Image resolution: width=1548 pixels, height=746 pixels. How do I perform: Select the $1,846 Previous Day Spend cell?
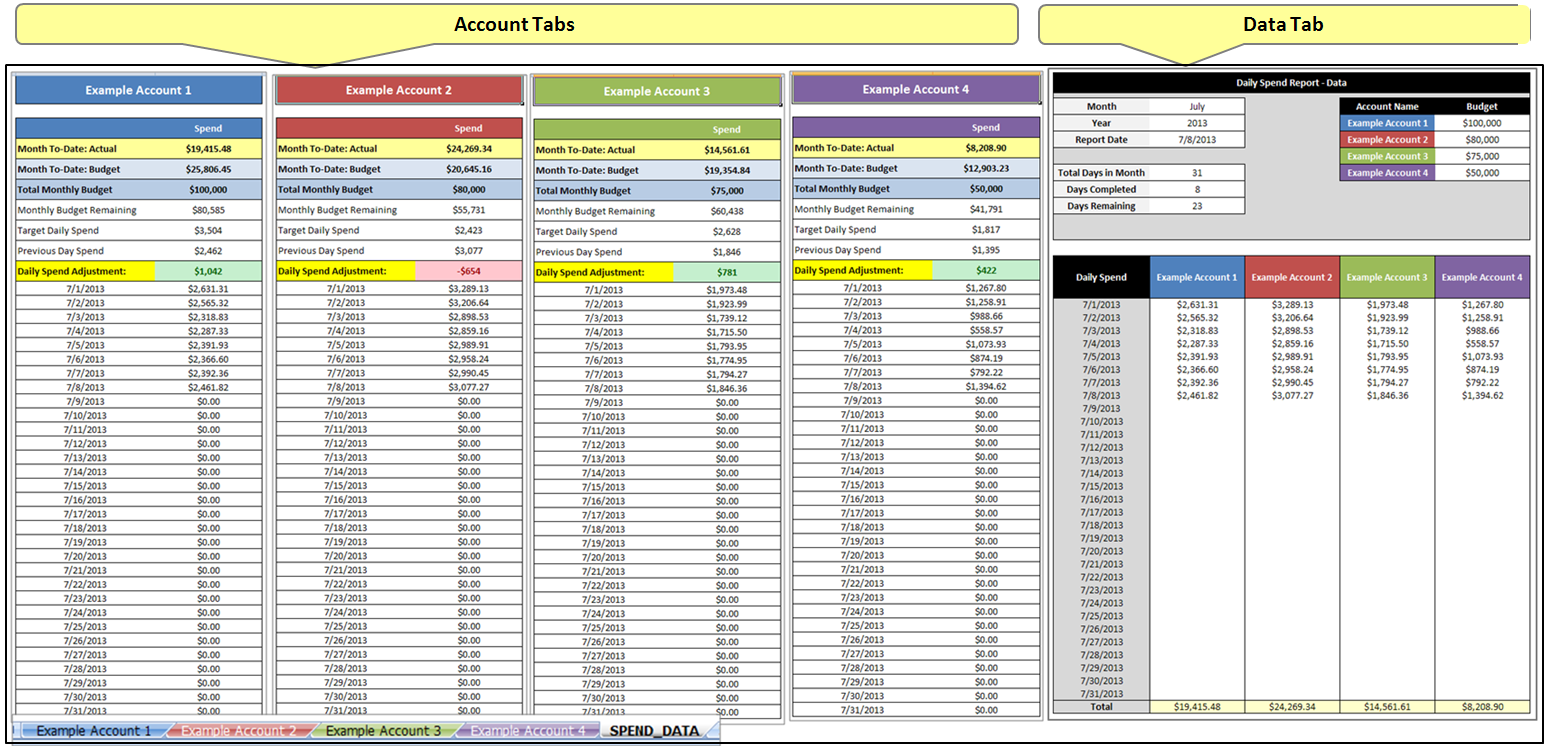726,252
